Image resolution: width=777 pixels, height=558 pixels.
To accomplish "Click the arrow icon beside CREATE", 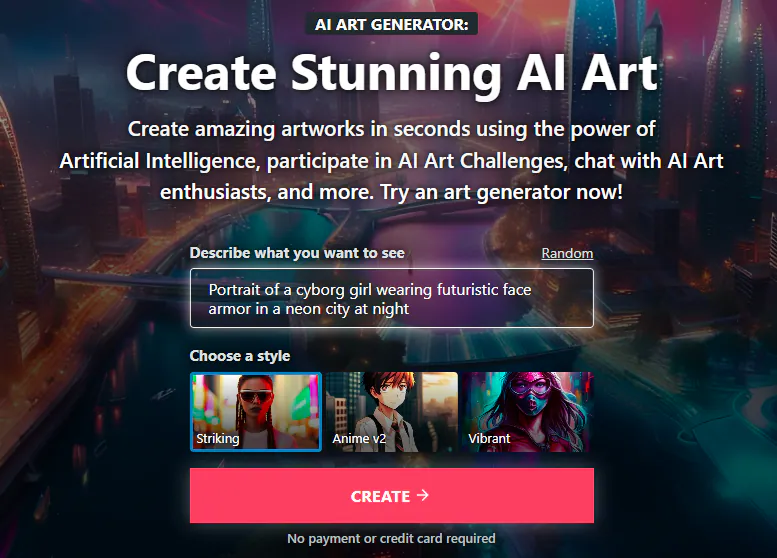I will coord(423,495).
